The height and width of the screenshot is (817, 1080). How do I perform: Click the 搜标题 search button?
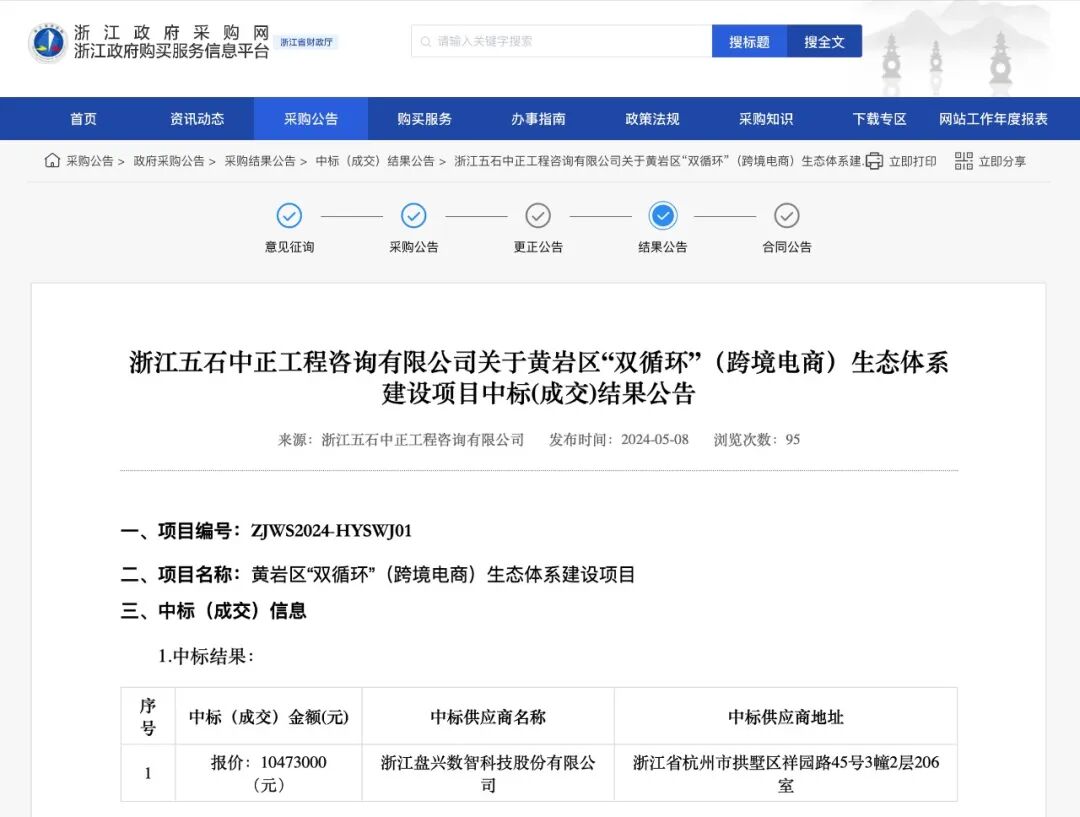[749, 41]
